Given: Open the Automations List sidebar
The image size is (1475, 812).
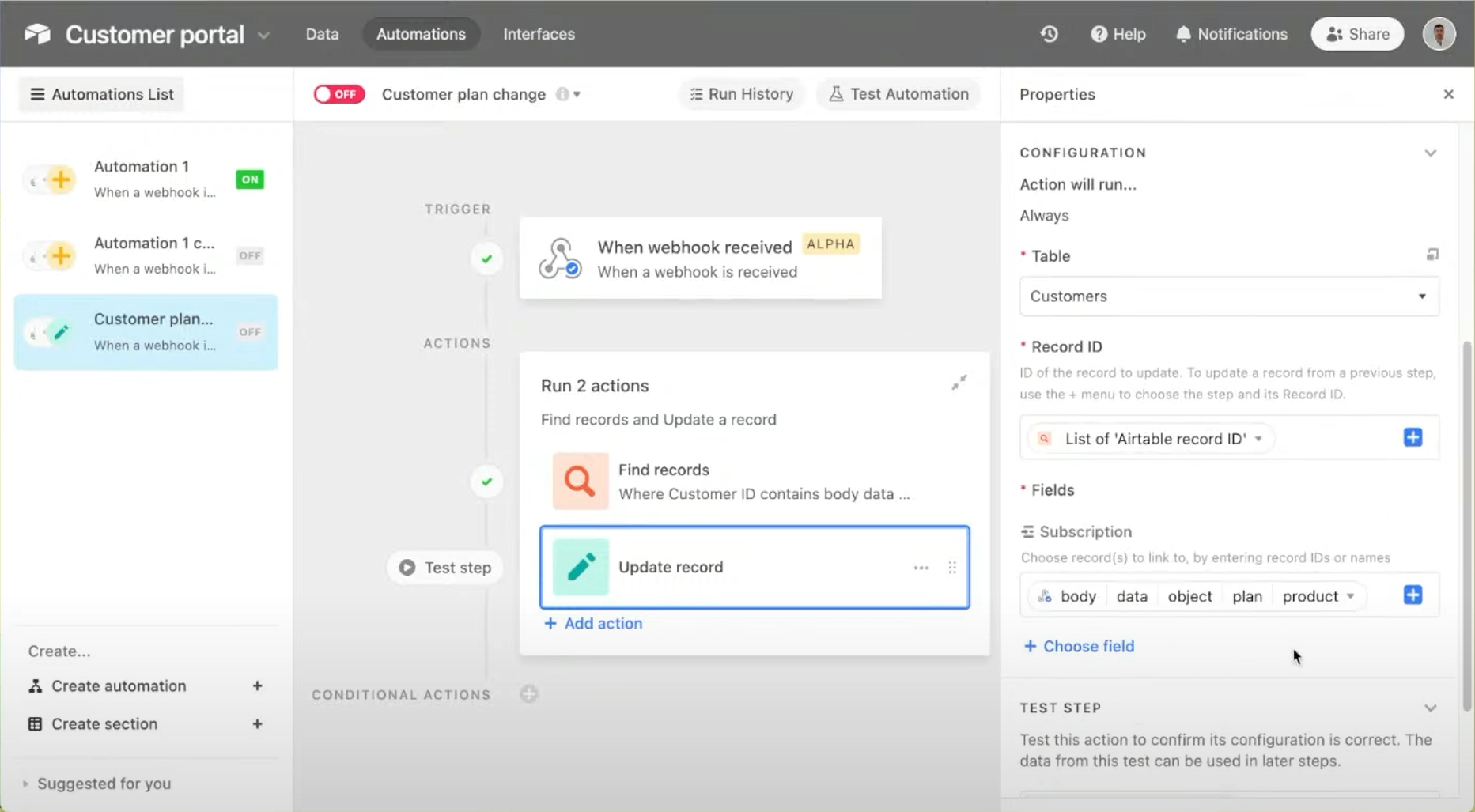Looking at the screenshot, I should click(x=100, y=94).
